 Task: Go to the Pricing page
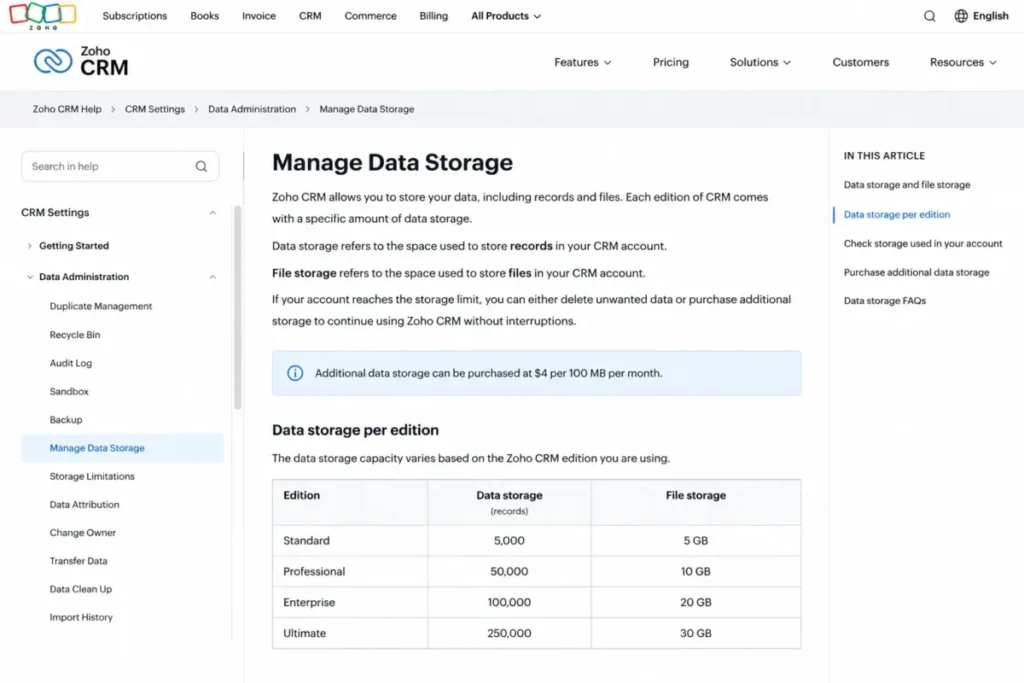pos(671,62)
